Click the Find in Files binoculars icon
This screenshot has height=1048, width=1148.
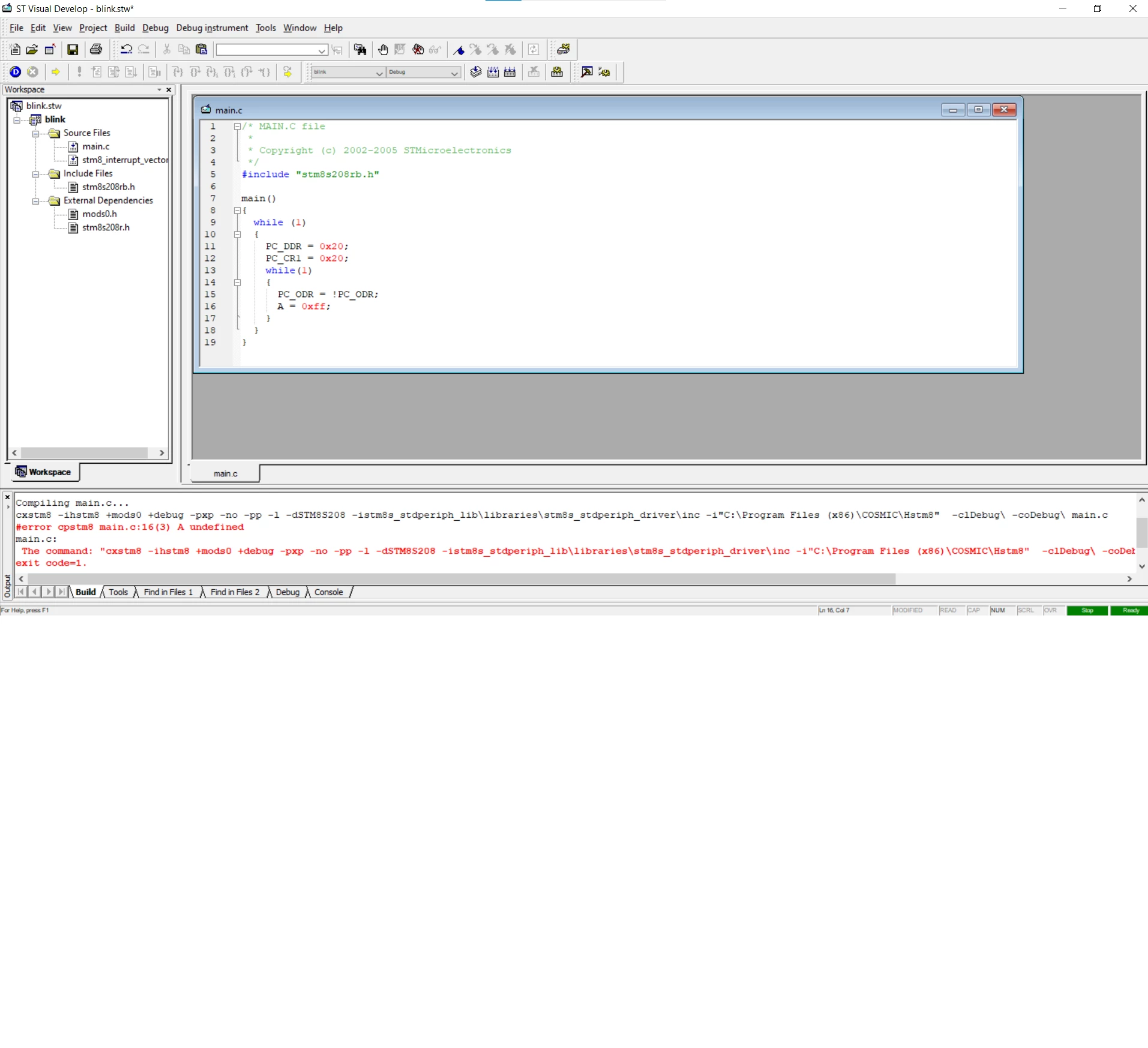(360, 50)
